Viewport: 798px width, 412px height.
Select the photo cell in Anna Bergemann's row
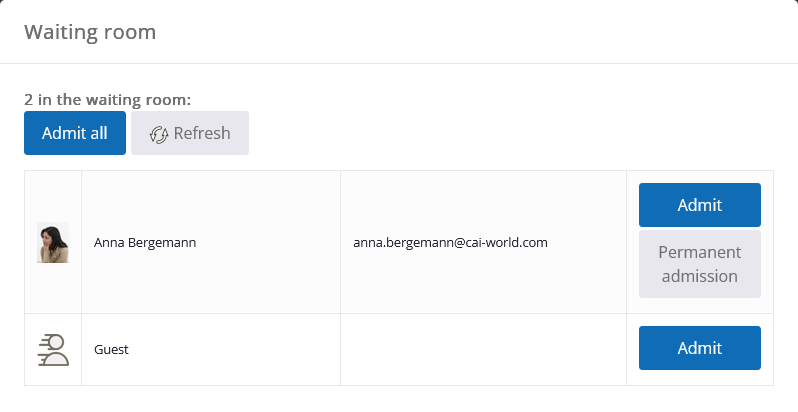click(x=53, y=242)
